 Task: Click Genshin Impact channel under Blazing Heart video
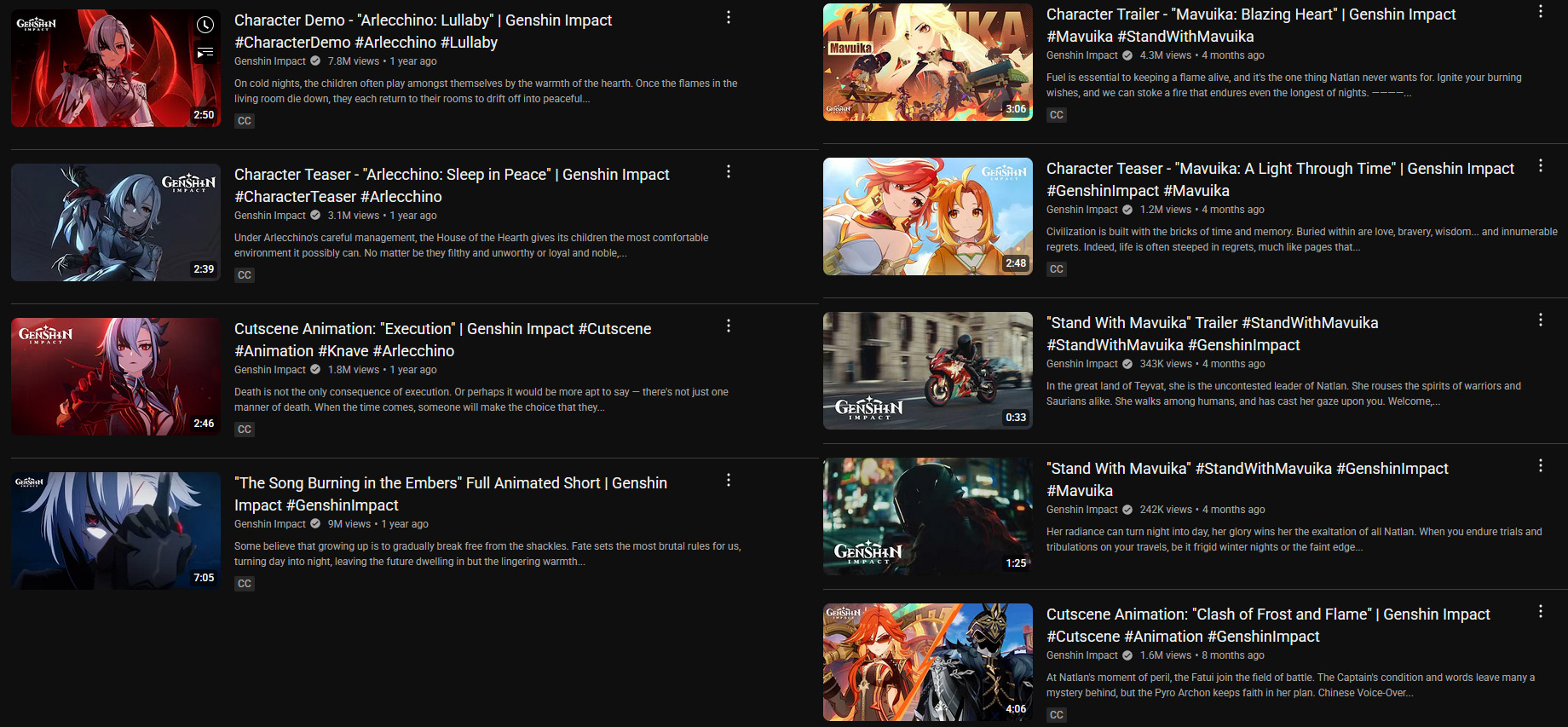click(1082, 55)
